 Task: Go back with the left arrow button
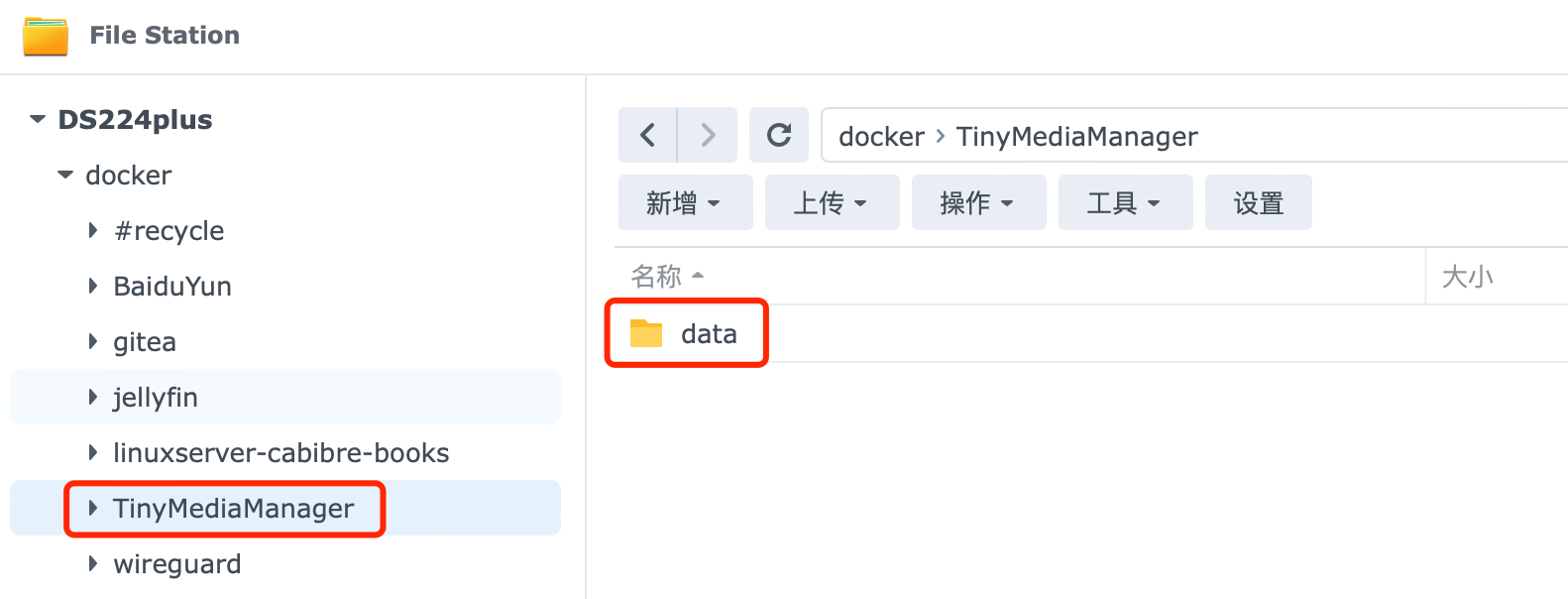click(x=648, y=135)
